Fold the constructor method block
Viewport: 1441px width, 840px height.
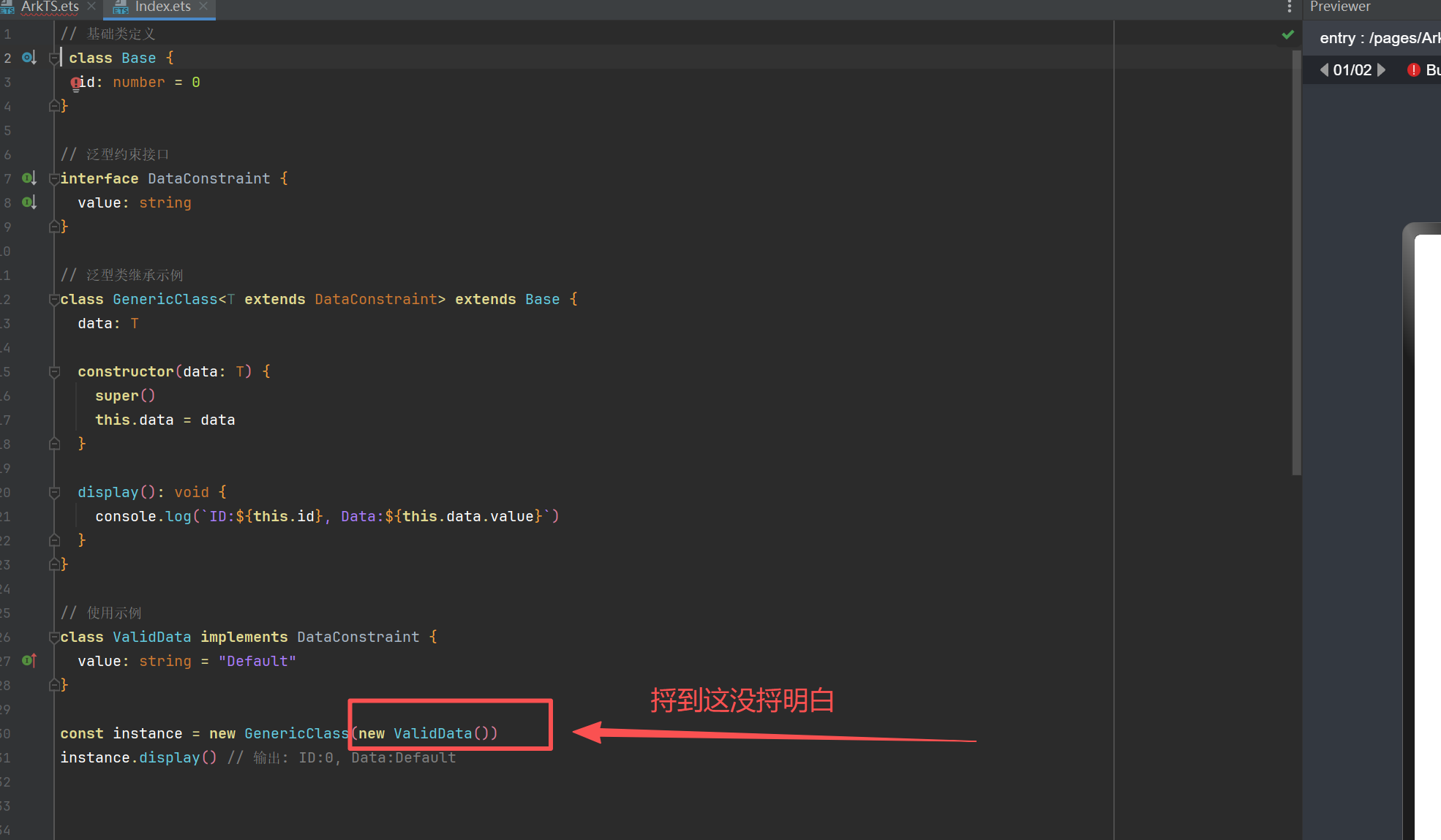(x=54, y=371)
